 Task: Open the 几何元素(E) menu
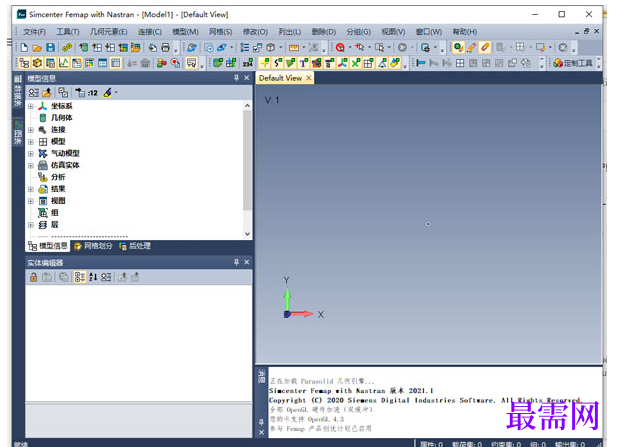[109, 32]
